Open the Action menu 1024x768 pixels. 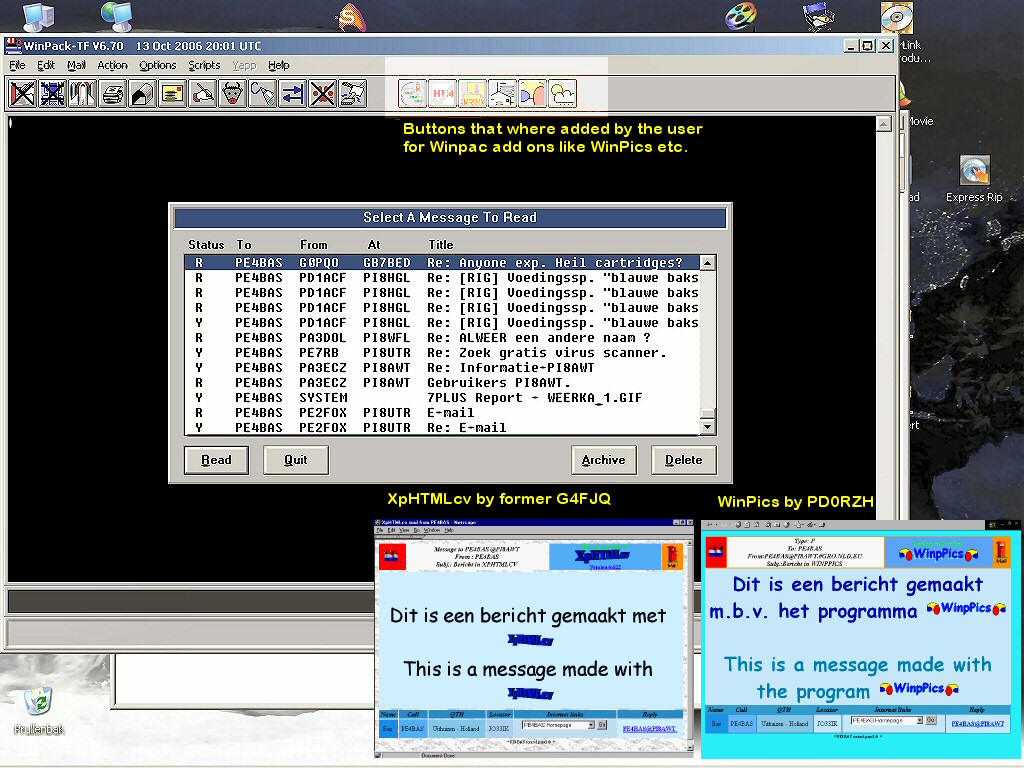tap(112, 65)
